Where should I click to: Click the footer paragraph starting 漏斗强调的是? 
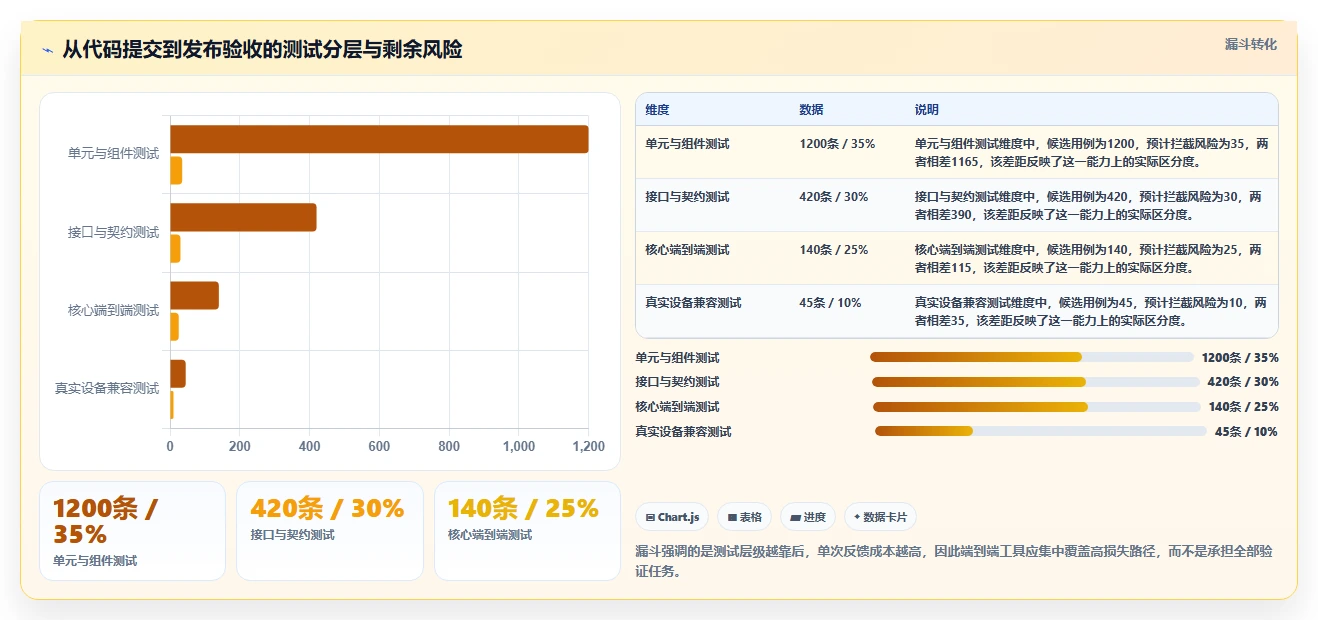(x=954, y=561)
